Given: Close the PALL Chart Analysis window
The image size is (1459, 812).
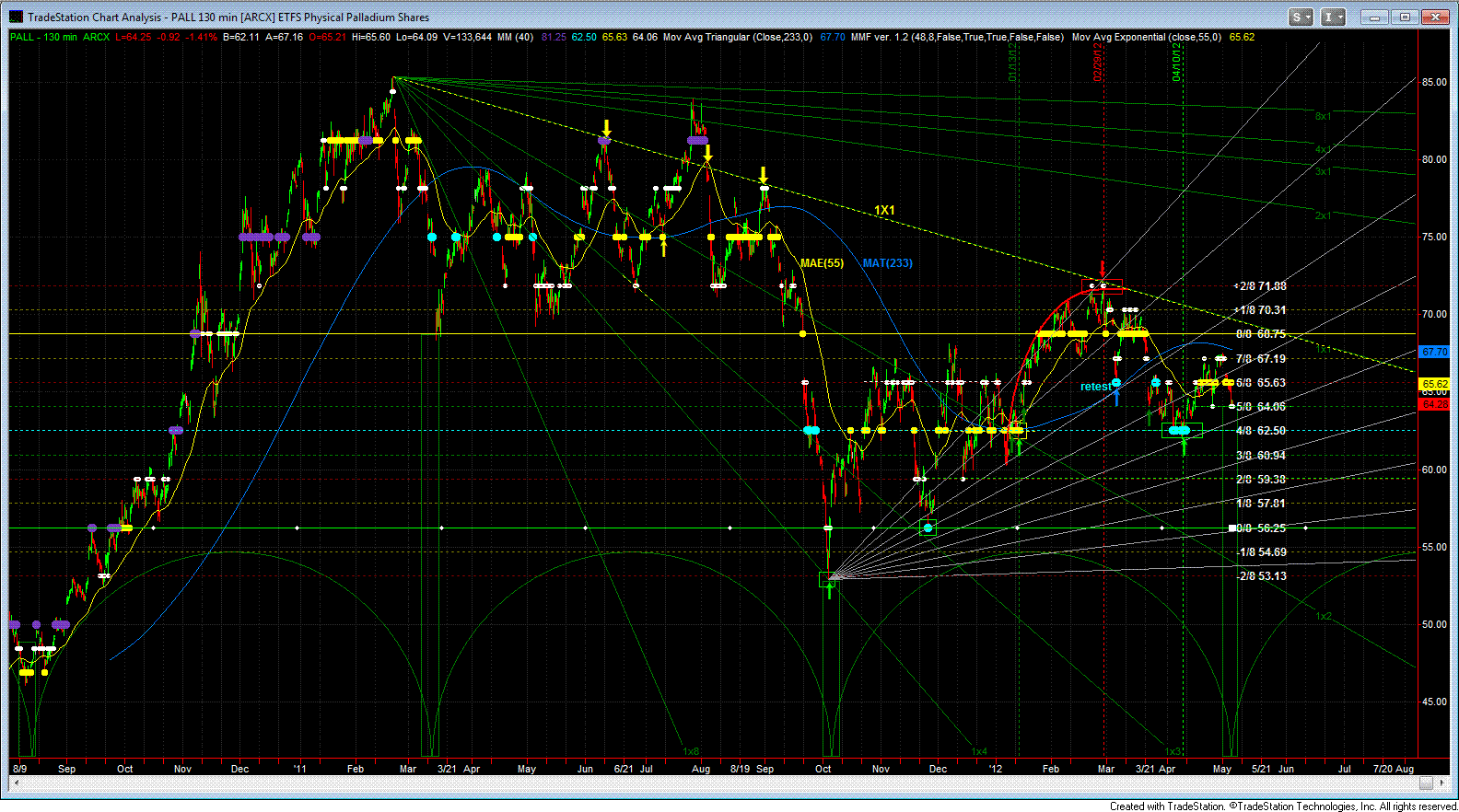Looking at the screenshot, I should tap(1436, 17).
